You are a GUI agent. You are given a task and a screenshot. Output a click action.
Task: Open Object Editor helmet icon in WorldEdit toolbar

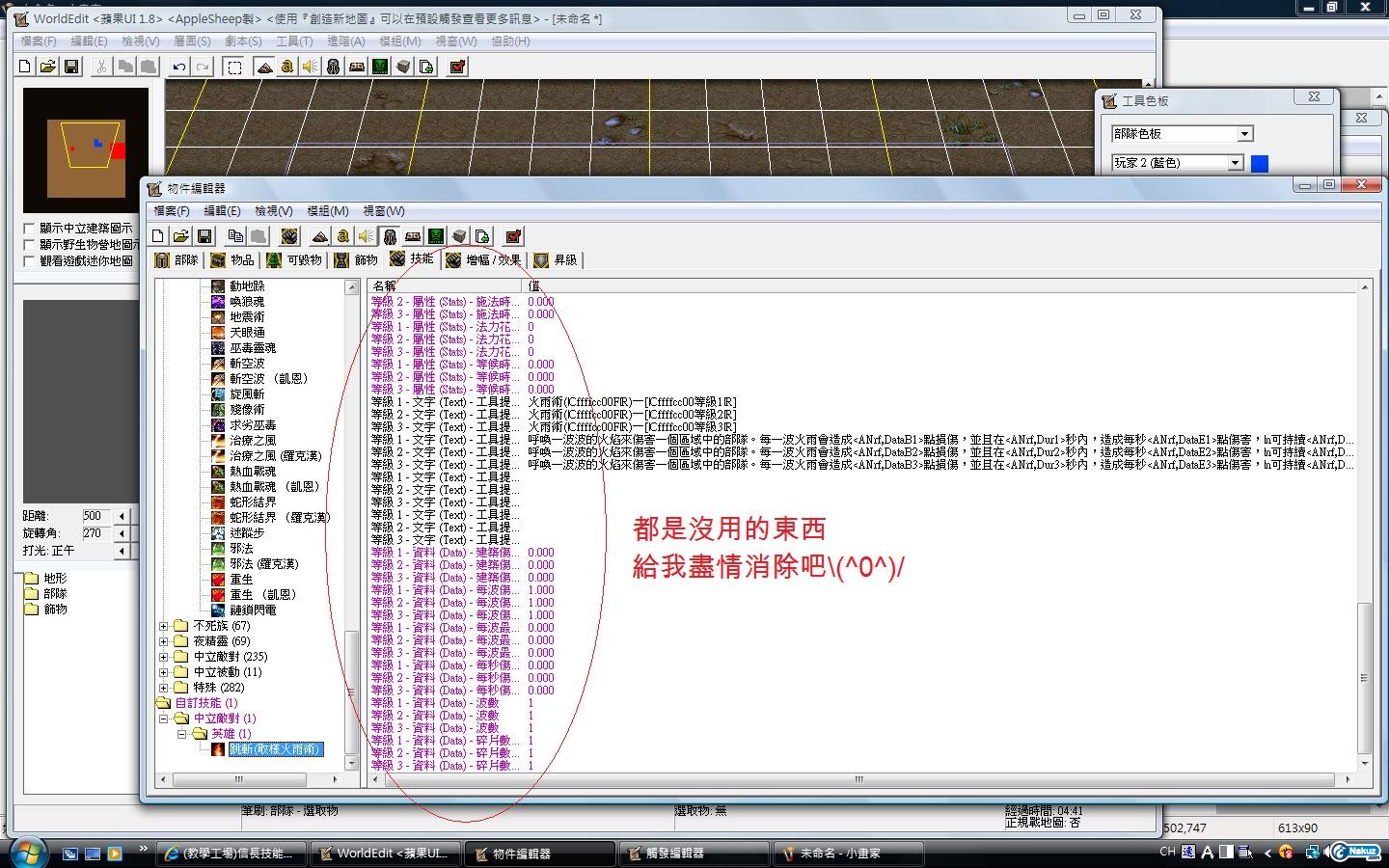coord(333,67)
